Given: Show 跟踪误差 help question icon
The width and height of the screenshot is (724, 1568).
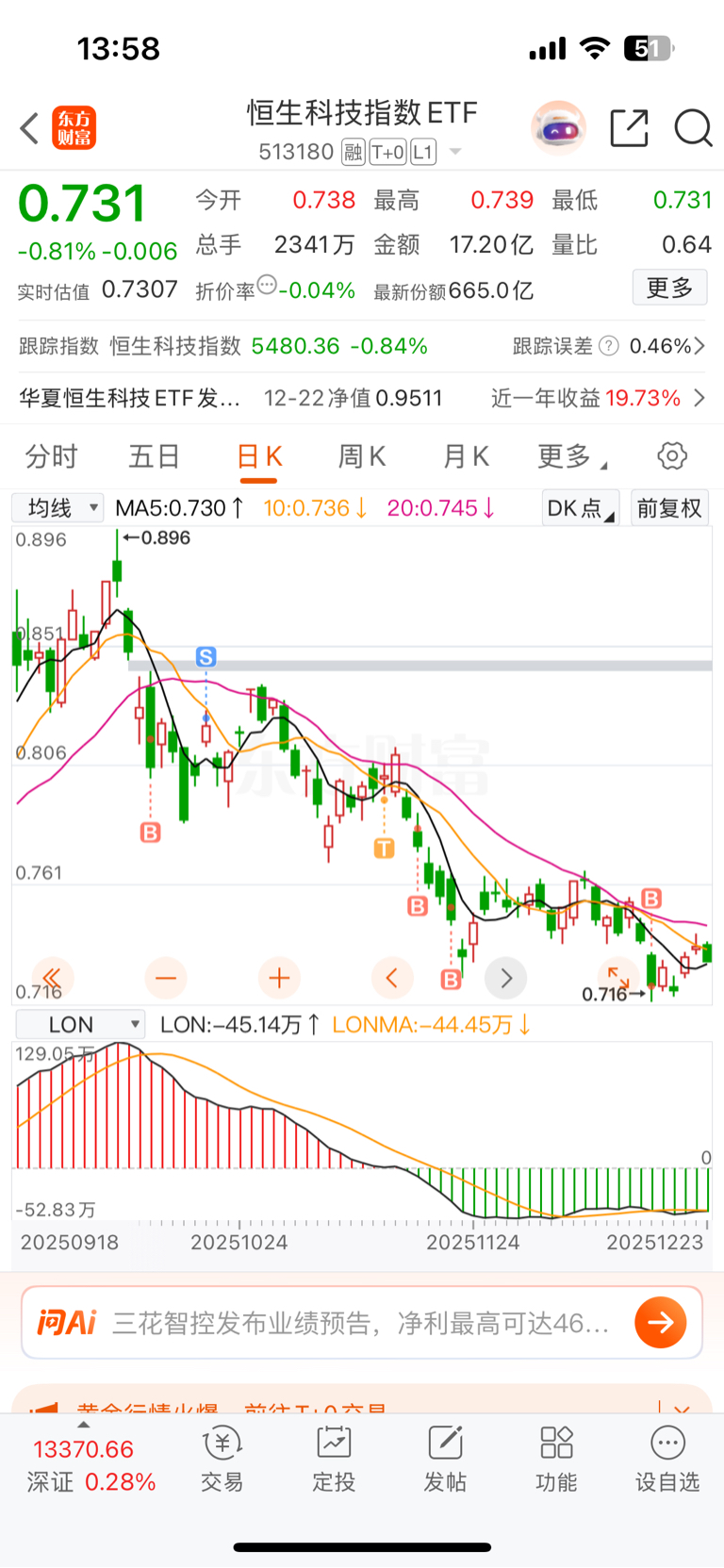Looking at the screenshot, I should 609,346.
